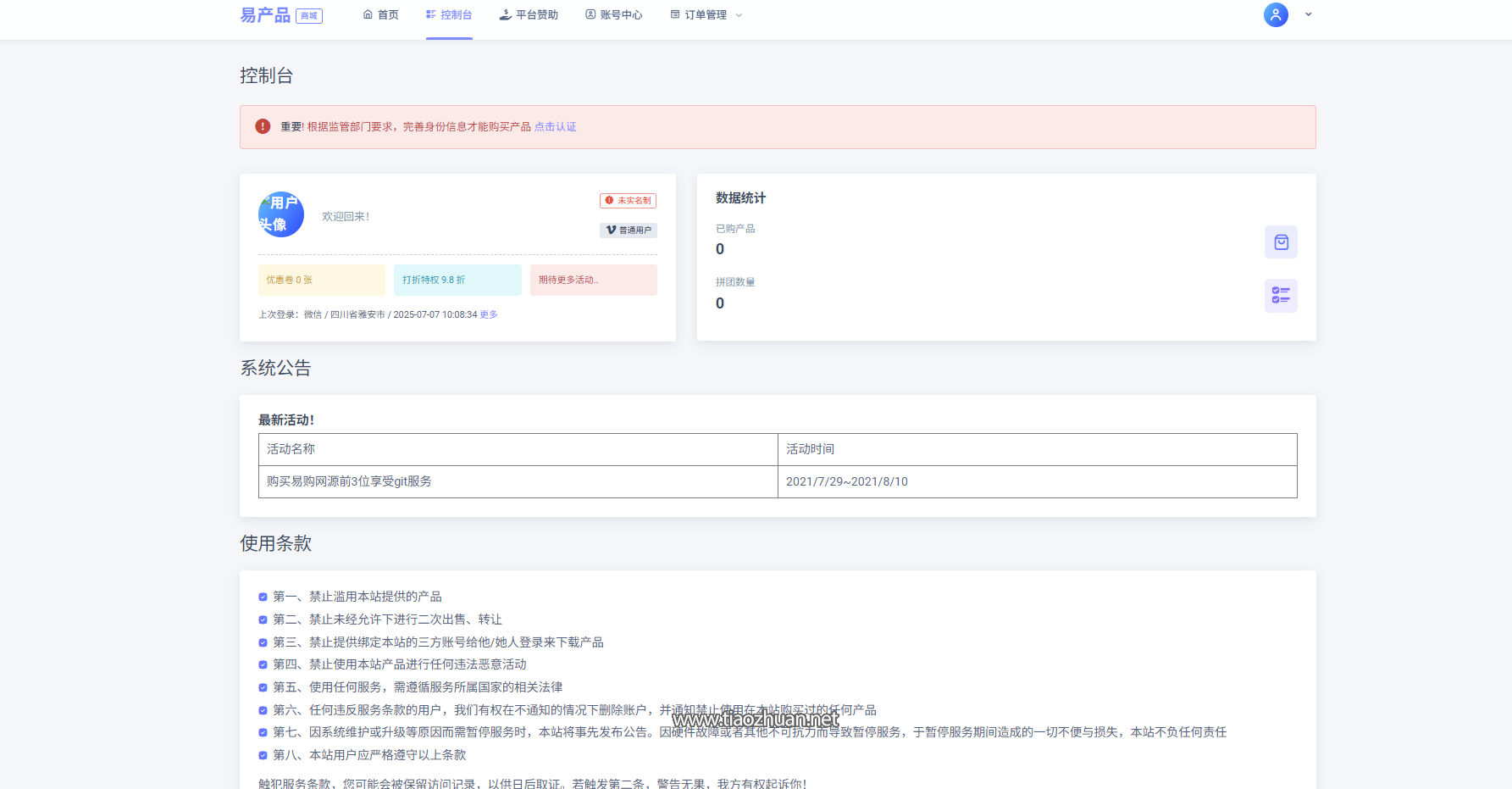
Task: Click the 第八、本站用户应严格遵守以上条款 line
Action: 369,755
